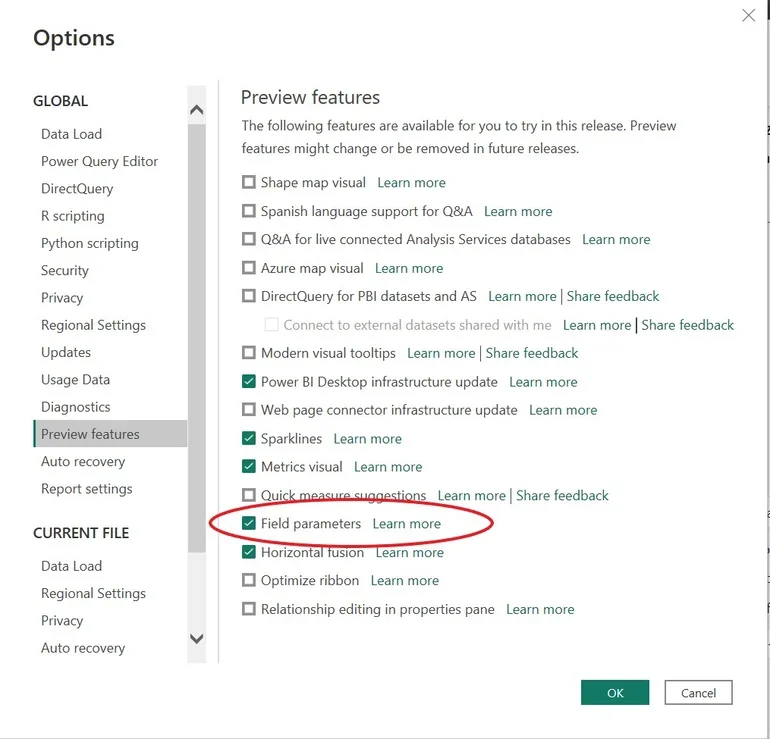Select Privacy under CURRENT FILE

62,621
